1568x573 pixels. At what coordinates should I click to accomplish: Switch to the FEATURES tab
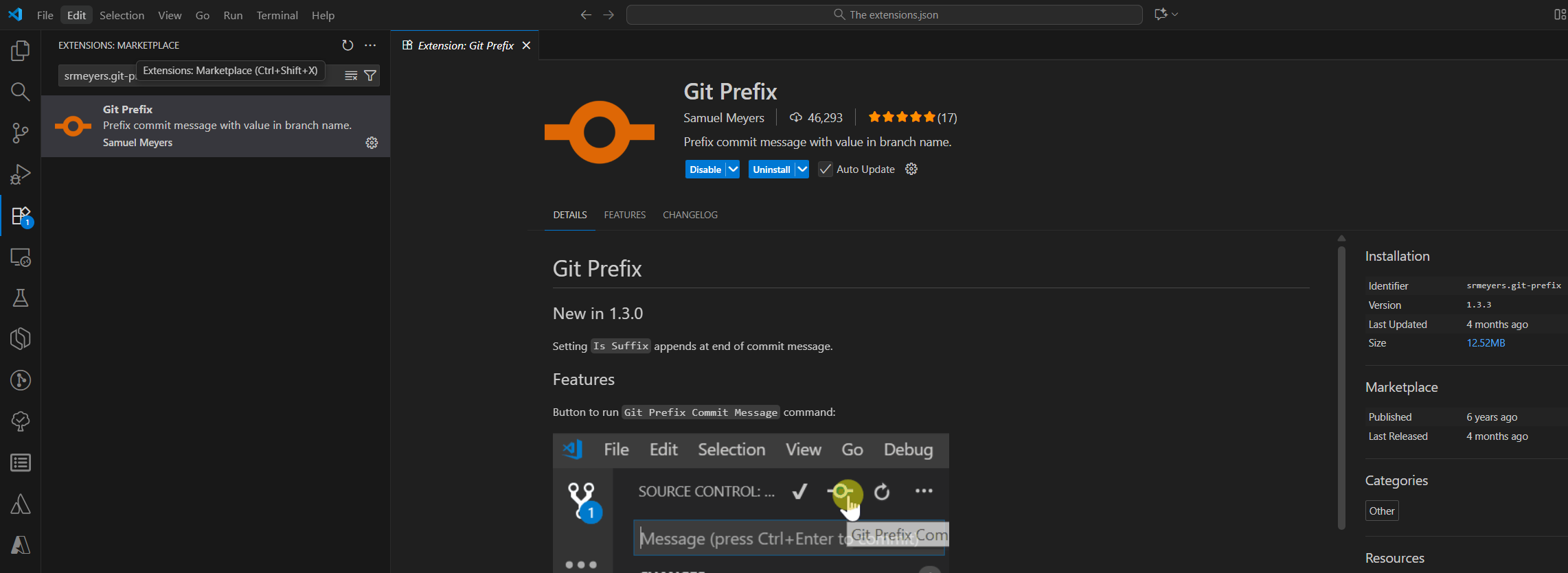coord(625,215)
